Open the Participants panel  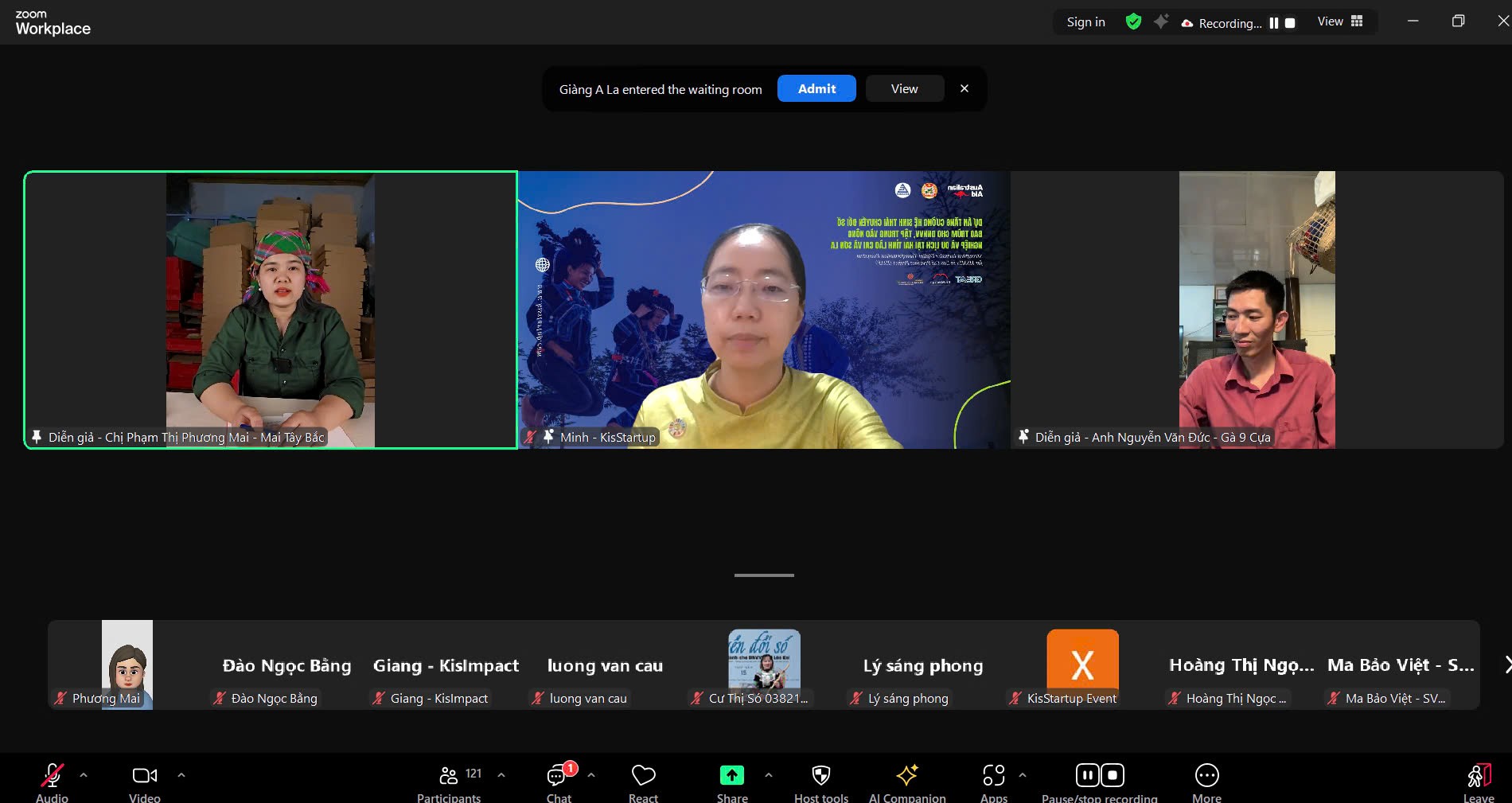pos(449,776)
